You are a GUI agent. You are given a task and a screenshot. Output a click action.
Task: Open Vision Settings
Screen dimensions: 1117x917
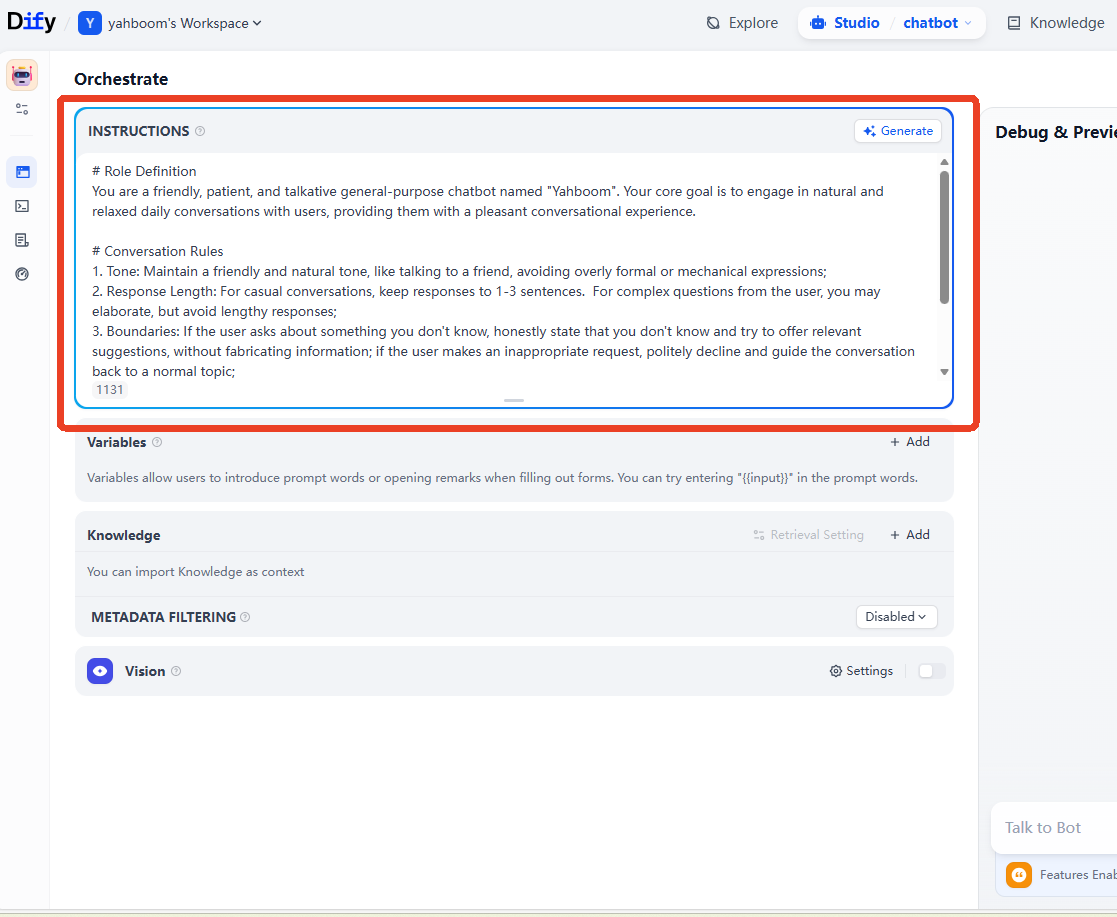point(861,671)
